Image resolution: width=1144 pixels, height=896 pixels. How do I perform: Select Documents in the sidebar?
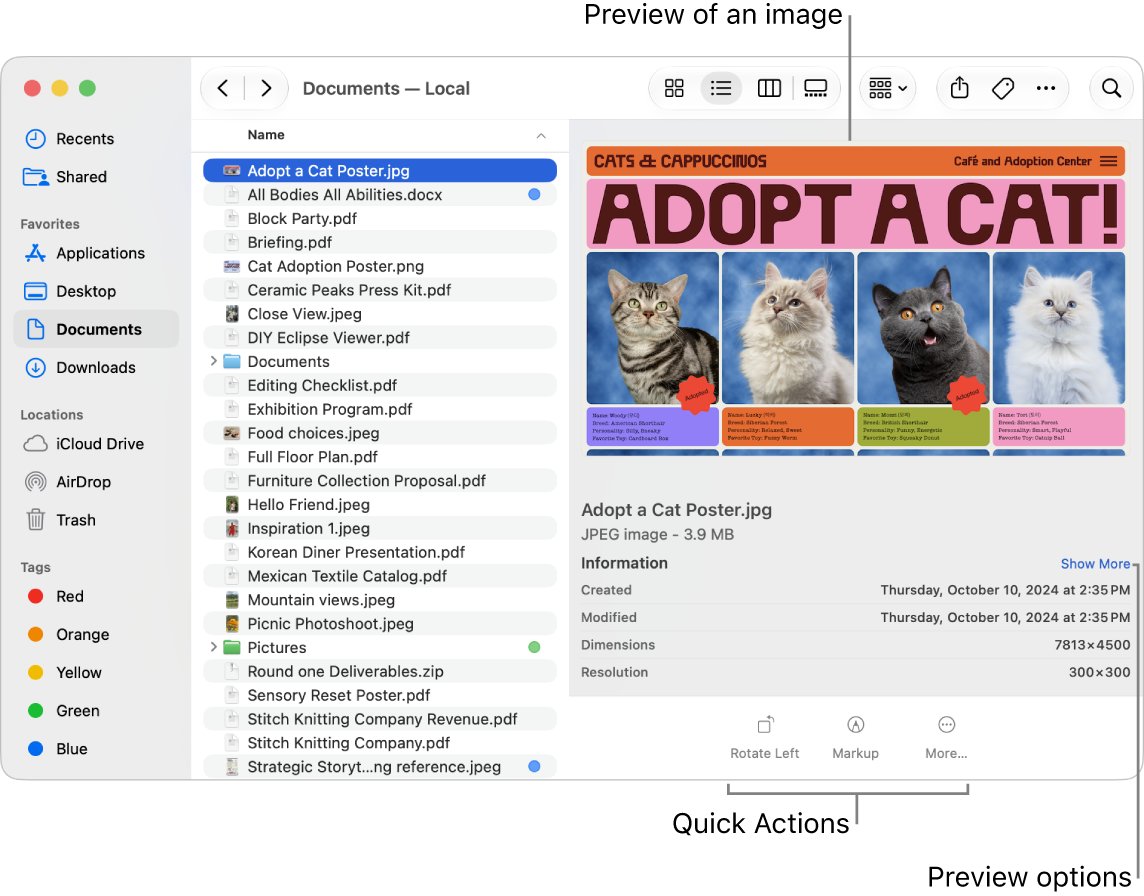tap(96, 329)
